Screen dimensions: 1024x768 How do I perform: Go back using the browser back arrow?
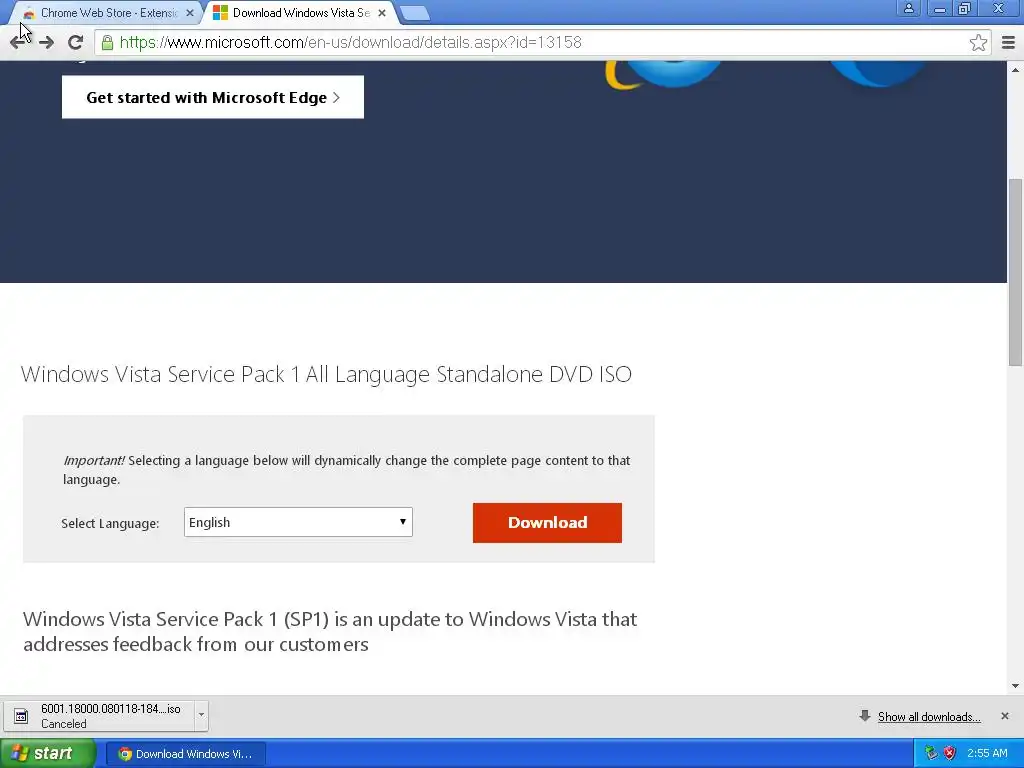tap(18, 42)
